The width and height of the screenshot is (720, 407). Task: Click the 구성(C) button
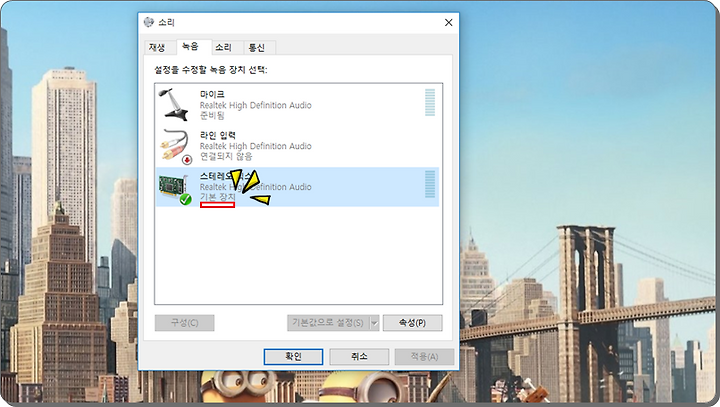tap(185, 322)
